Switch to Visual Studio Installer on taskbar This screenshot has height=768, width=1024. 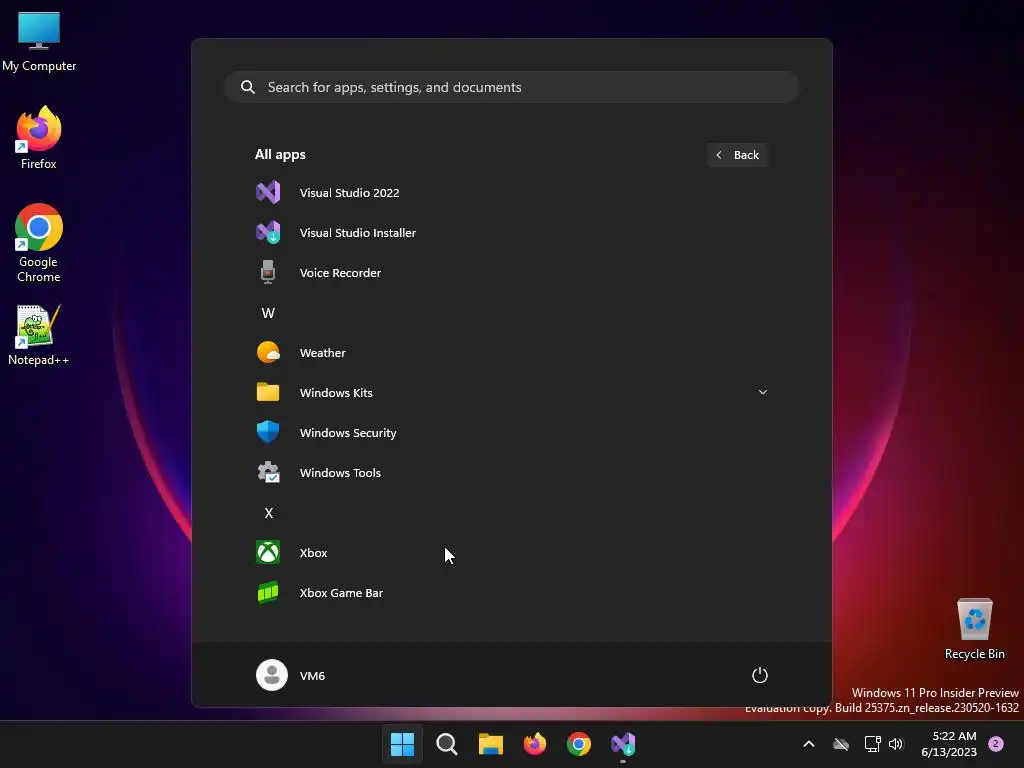coord(623,744)
